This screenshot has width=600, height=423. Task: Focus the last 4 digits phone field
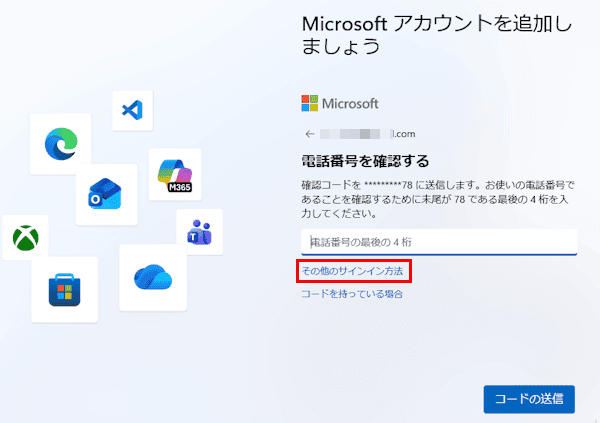[439, 242]
